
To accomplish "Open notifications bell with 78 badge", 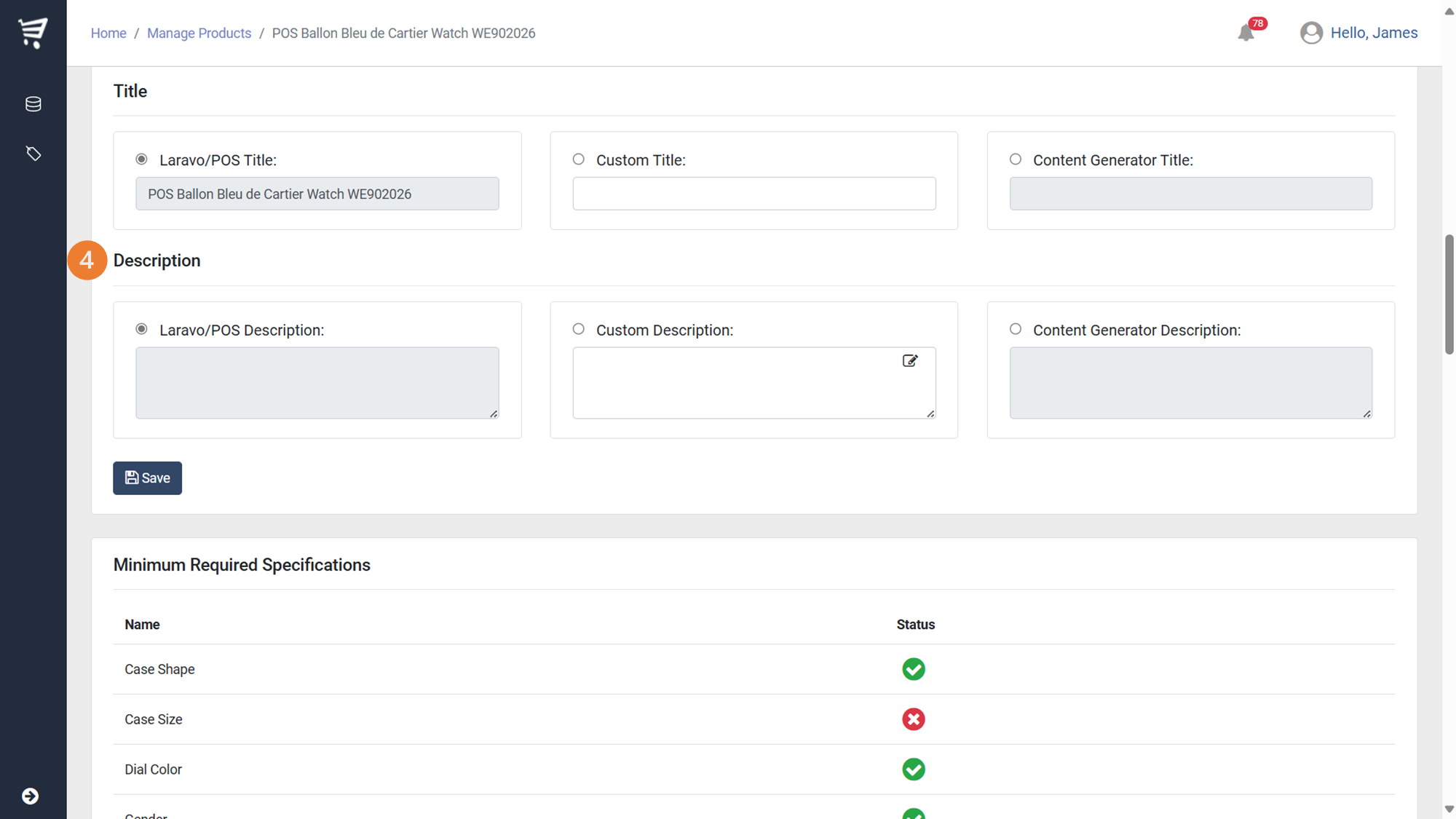I will click(x=1246, y=33).
